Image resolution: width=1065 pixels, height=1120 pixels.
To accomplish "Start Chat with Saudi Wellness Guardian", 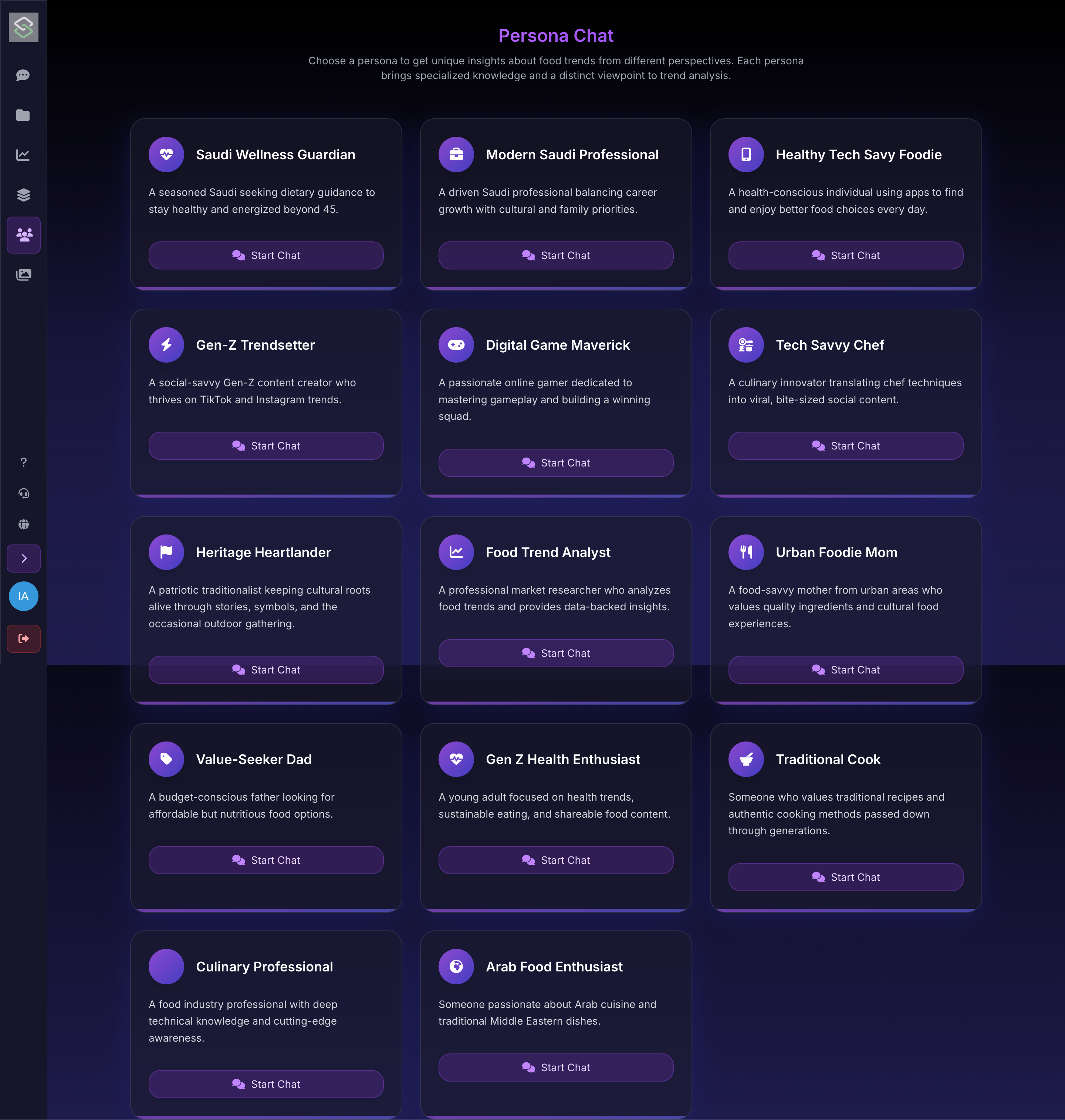I will tap(266, 255).
